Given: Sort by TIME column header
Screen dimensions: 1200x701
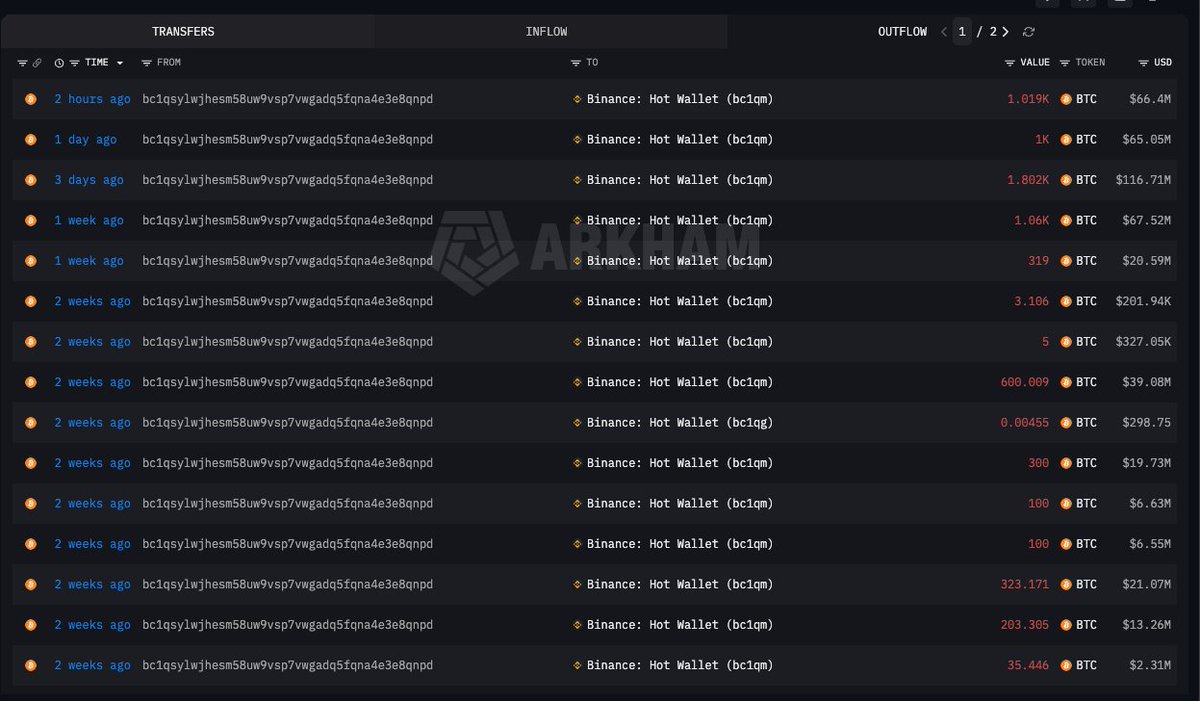Looking at the screenshot, I should click(97, 62).
